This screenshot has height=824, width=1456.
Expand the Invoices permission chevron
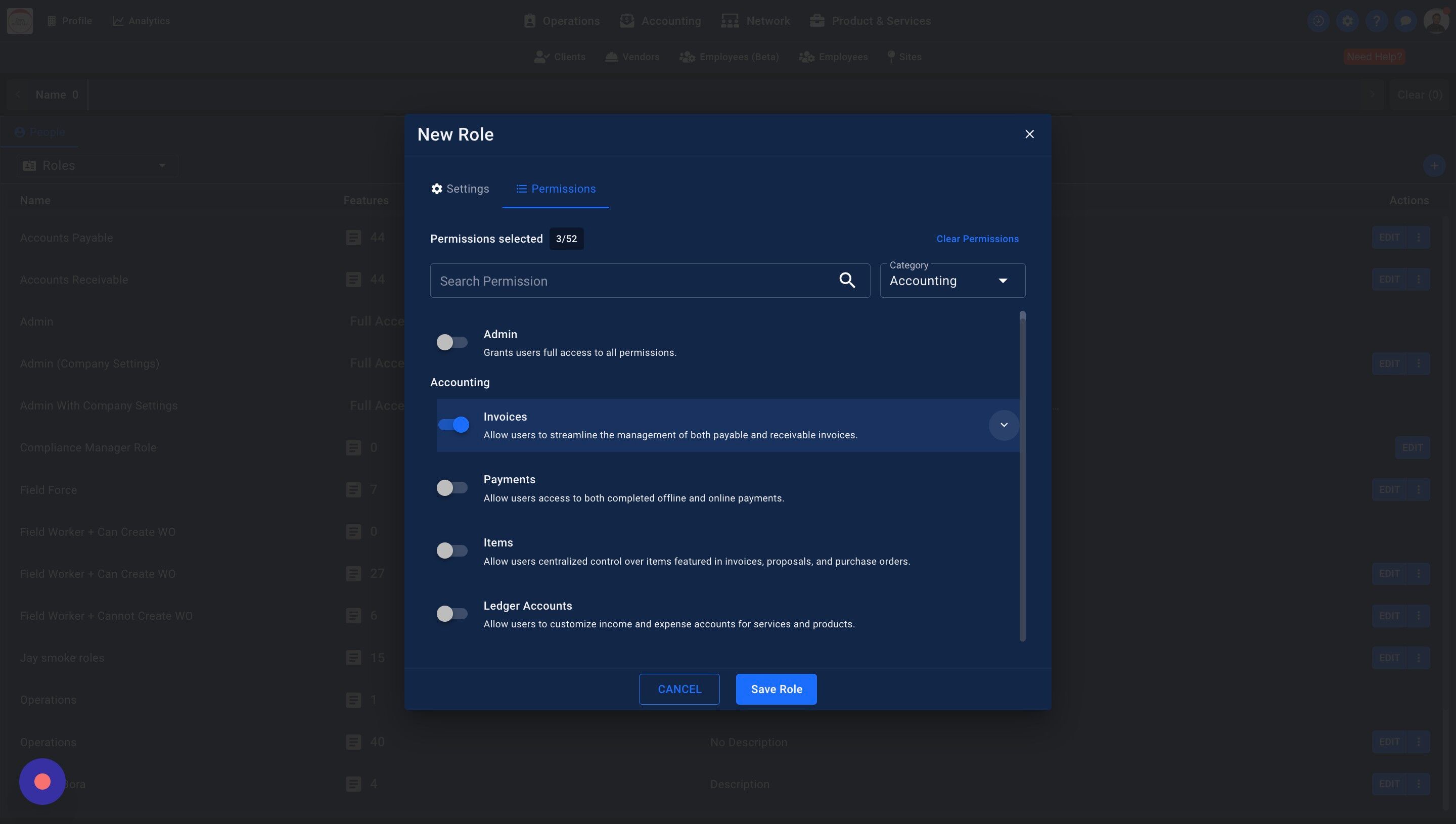(1004, 425)
